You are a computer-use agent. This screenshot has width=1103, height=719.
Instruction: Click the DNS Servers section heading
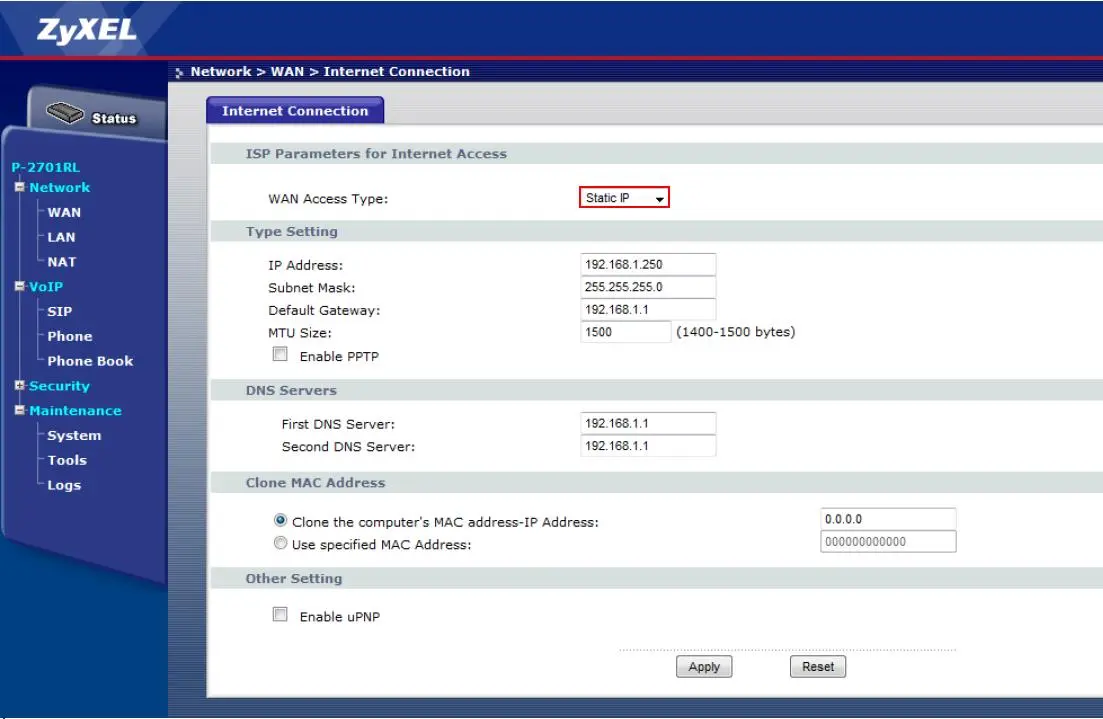pos(291,390)
